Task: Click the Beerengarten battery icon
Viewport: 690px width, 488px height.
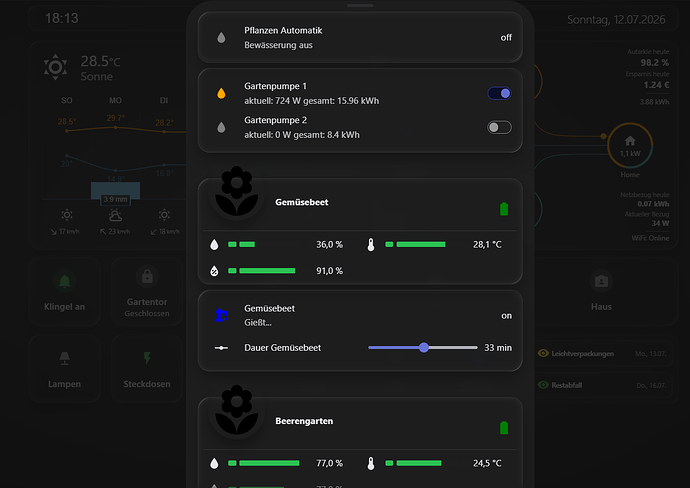Action: [x=504, y=428]
